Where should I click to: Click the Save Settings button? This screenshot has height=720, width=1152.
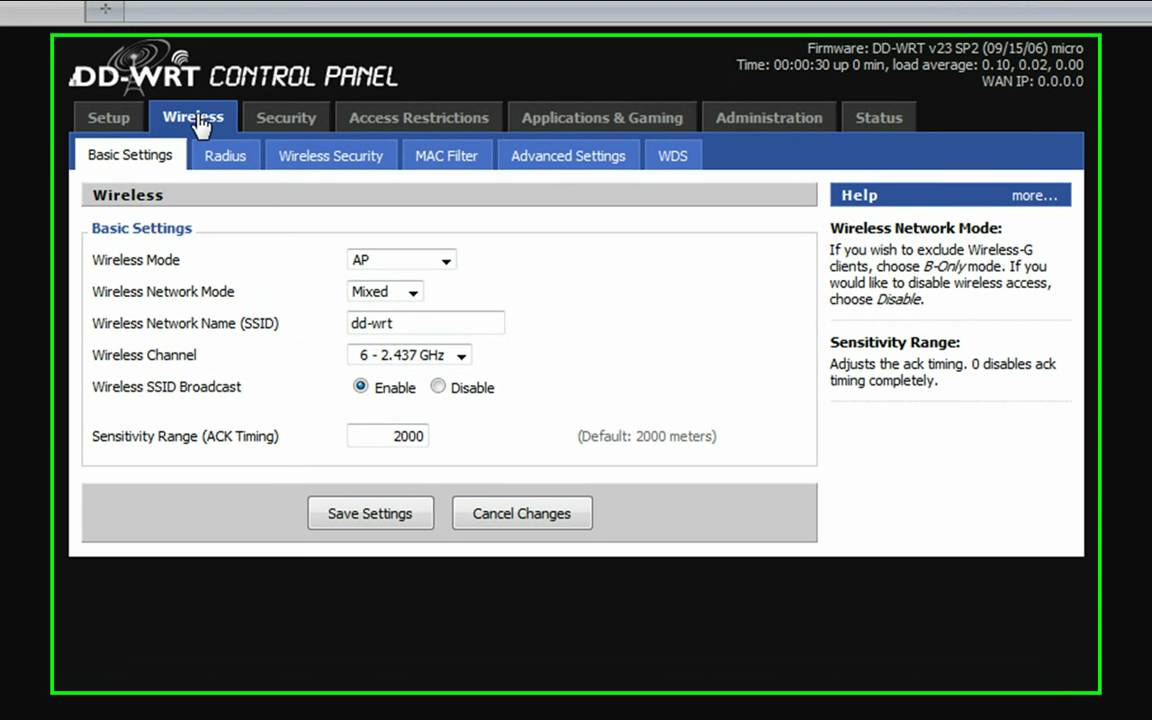click(370, 514)
